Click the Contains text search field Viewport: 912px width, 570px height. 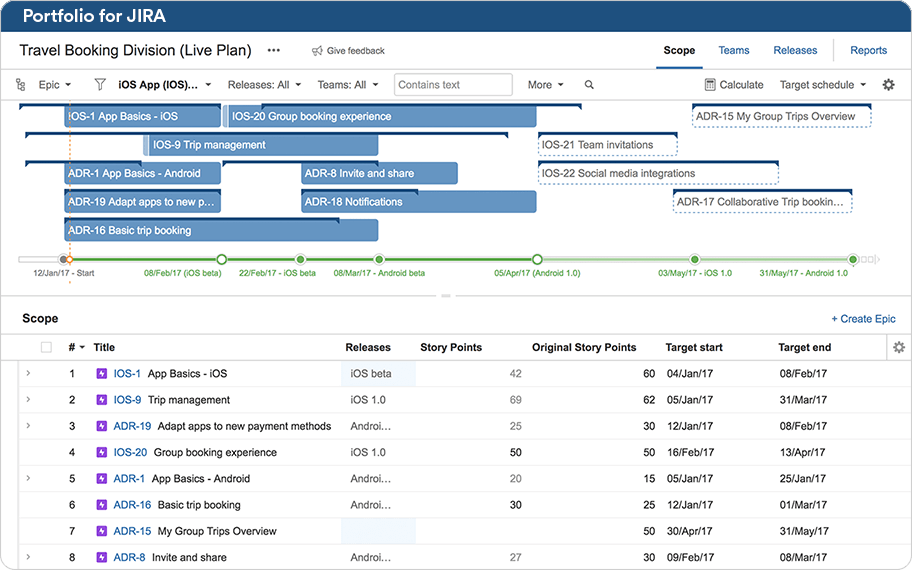453,85
